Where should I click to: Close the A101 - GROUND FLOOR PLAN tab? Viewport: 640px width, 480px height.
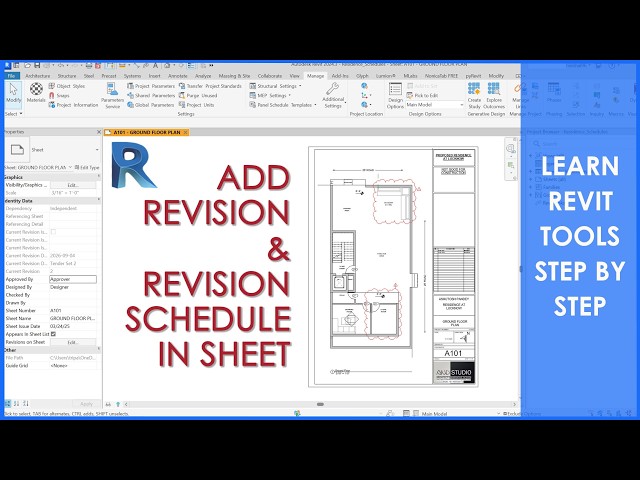click(x=185, y=132)
